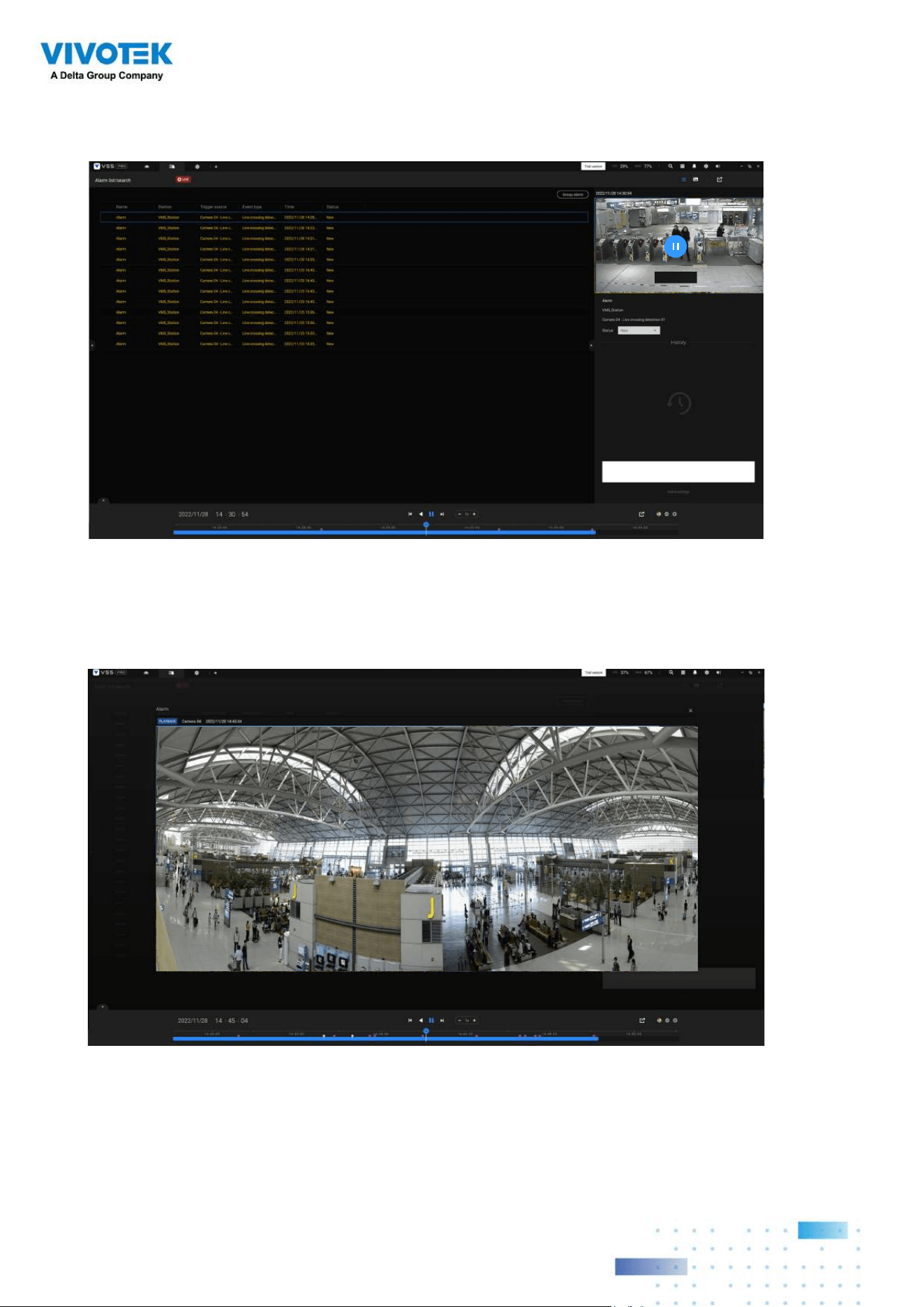
Task: Switch to alarm list view icon
Action: [684, 179]
